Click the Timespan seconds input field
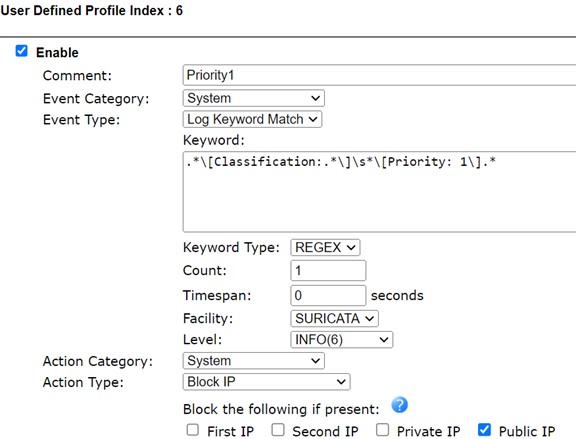Screen dimensions: 576x439 click(328, 295)
